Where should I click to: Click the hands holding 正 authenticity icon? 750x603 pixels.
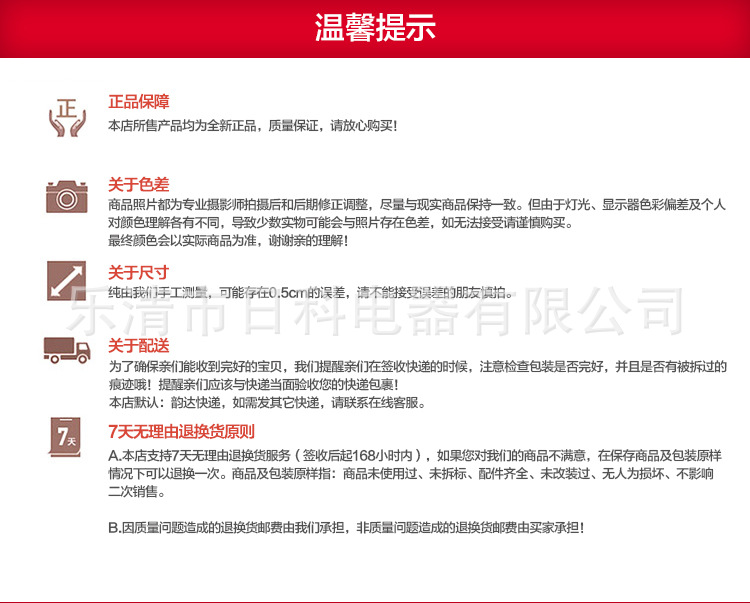tap(67, 118)
